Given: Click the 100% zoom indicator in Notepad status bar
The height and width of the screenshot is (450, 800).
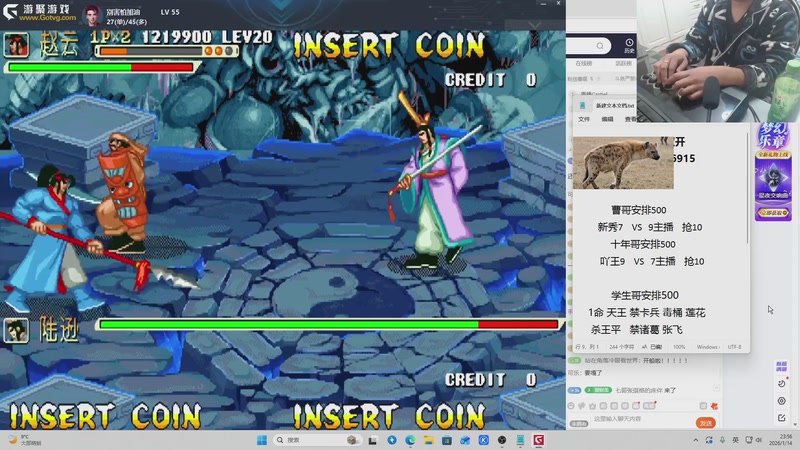Looking at the screenshot, I should [679, 347].
